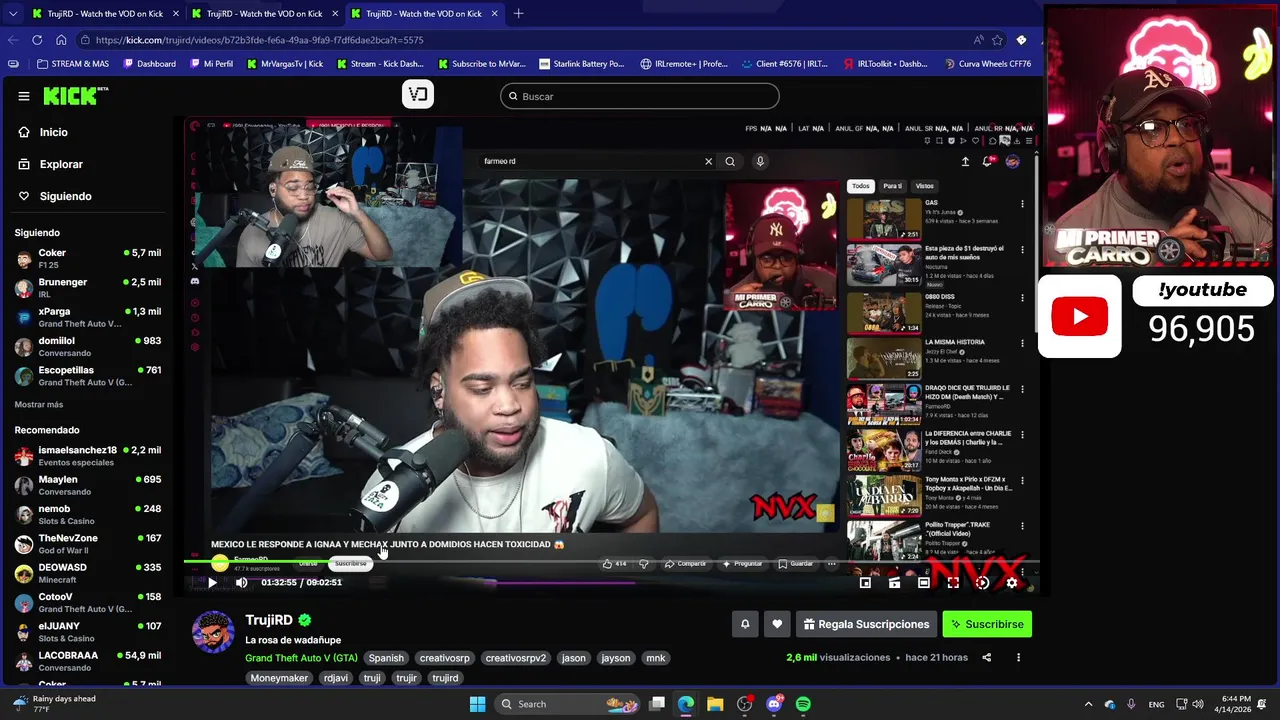Click the Buscar search field

coord(640,96)
